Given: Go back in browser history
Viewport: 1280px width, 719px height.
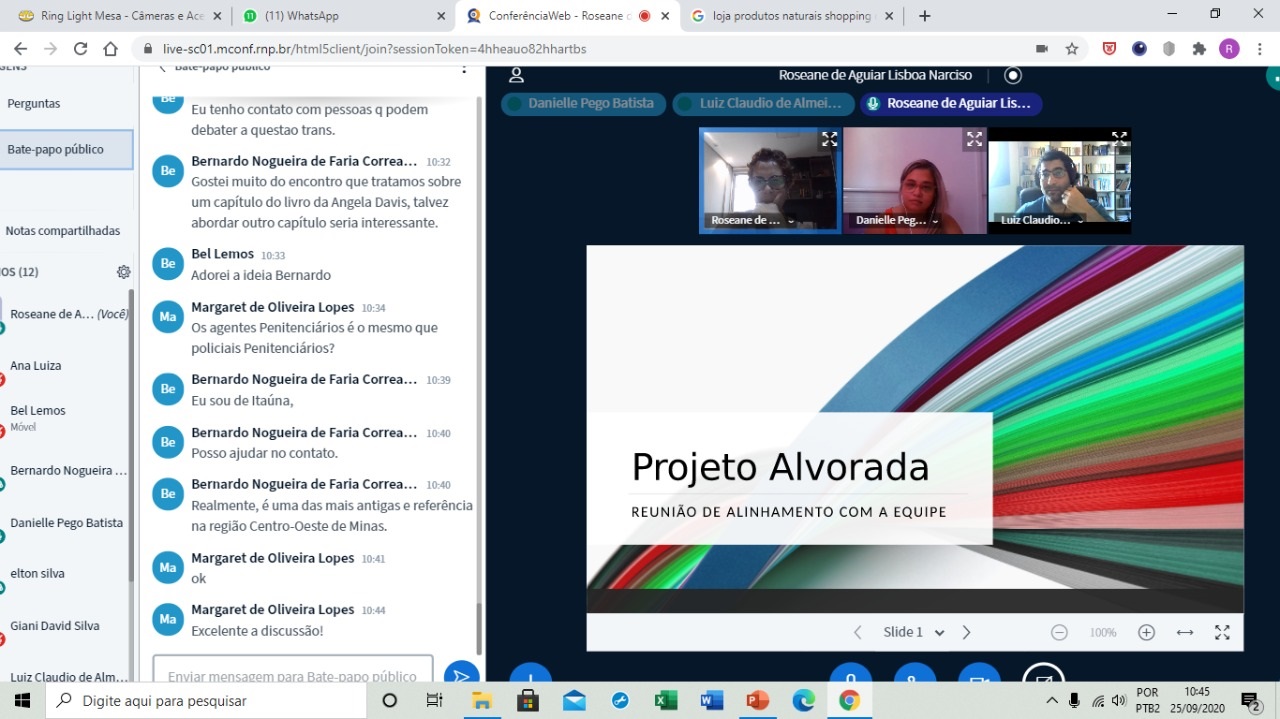Looking at the screenshot, I should coord(20,49).
